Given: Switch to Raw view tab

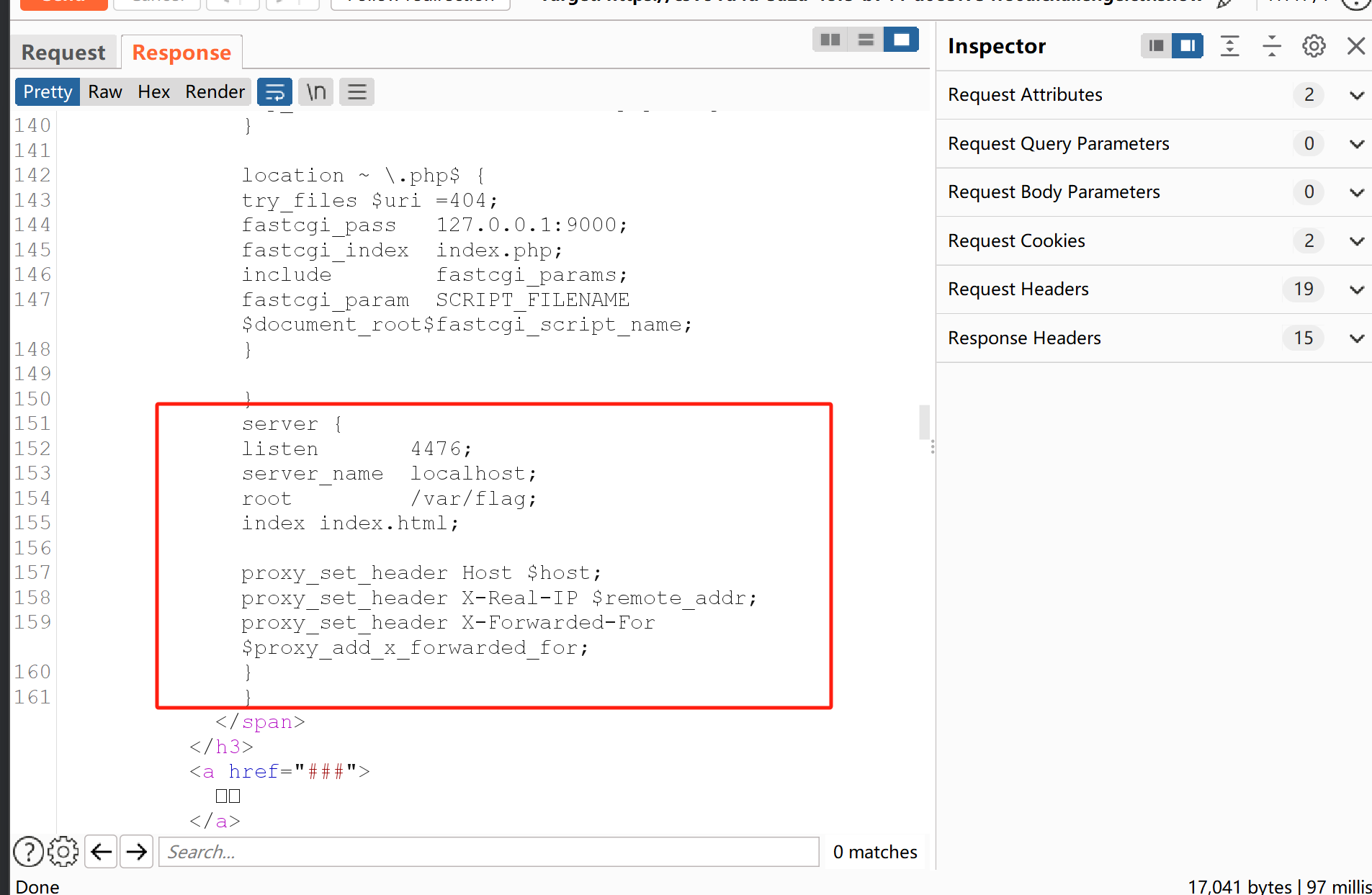Looking at the screenshot, I should tap(105, 92).
